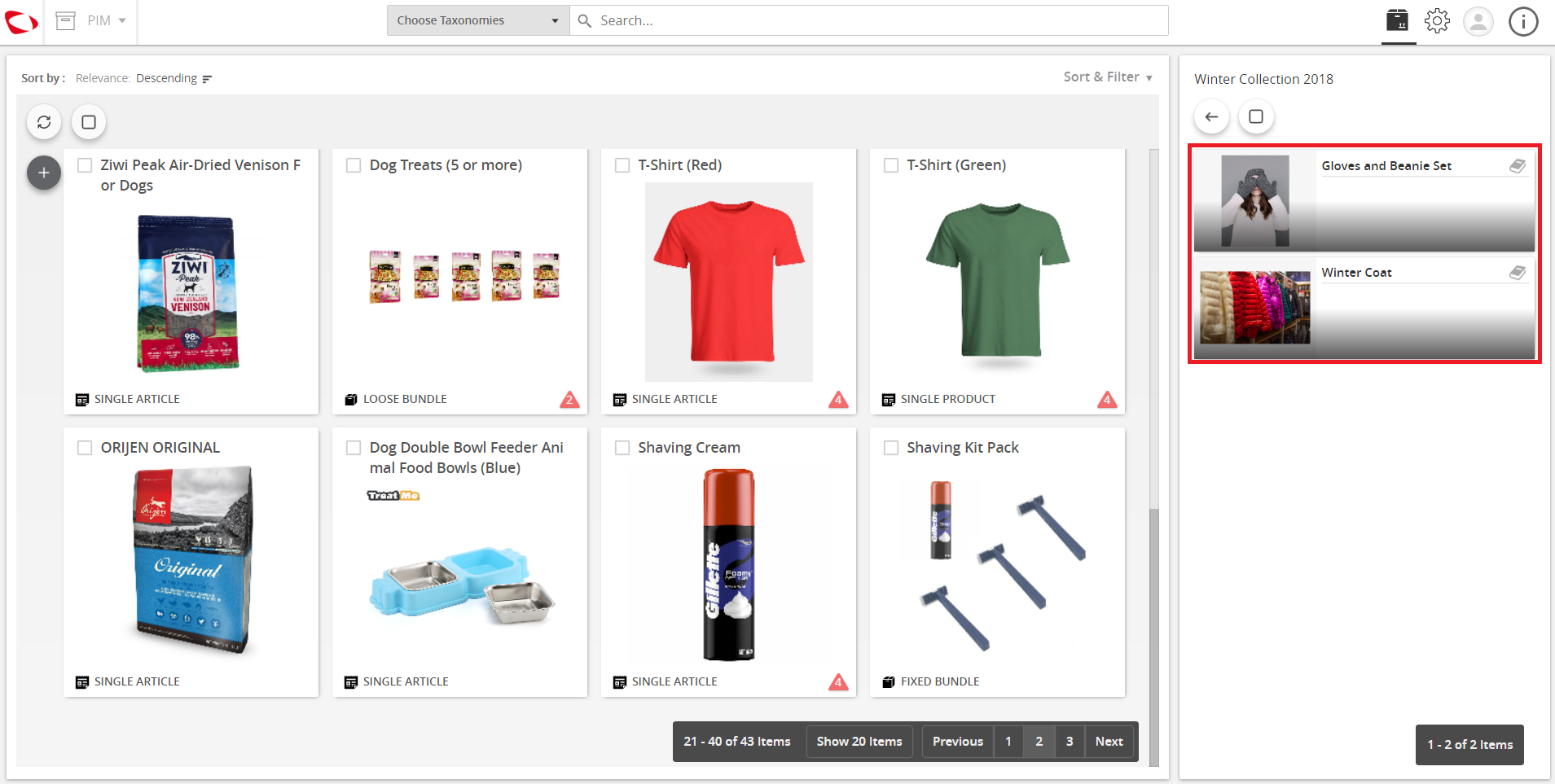
Task: Open the Gillette shaving cream image
Action: (729, 564)
